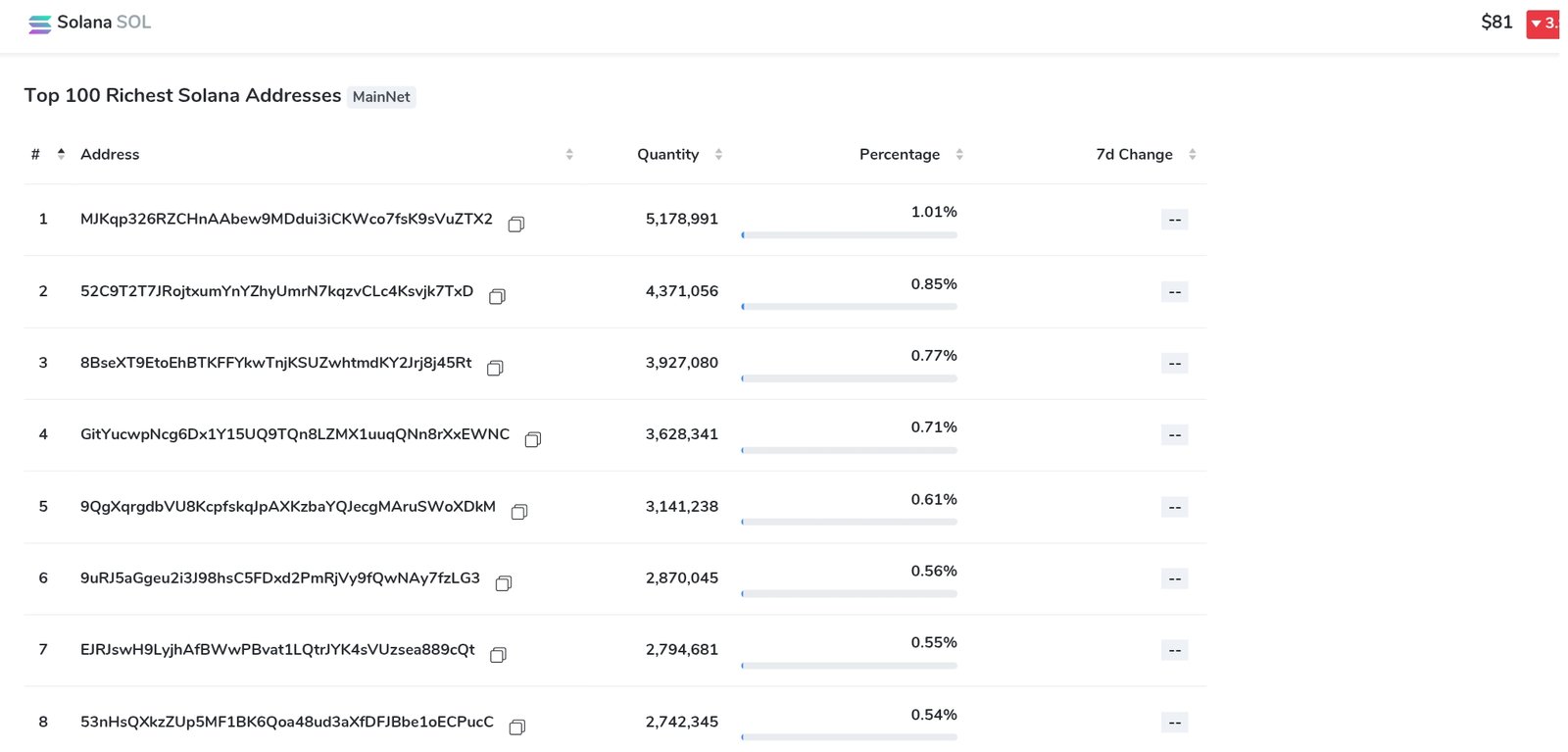Sort the table by Percentage

point(959,155)
